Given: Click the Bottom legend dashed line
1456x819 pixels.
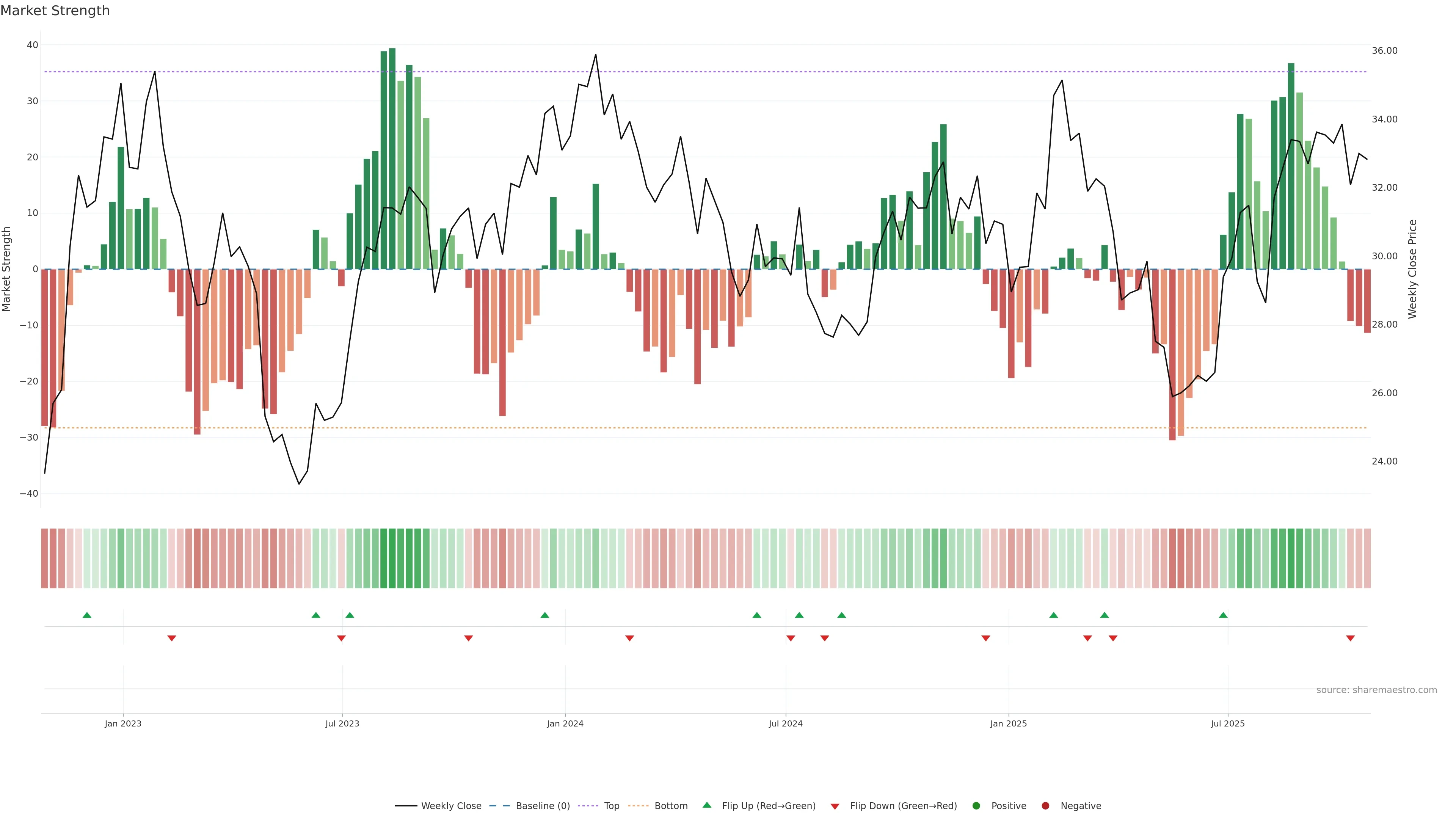Looking at the screenshot, I should tap(638, 806).
